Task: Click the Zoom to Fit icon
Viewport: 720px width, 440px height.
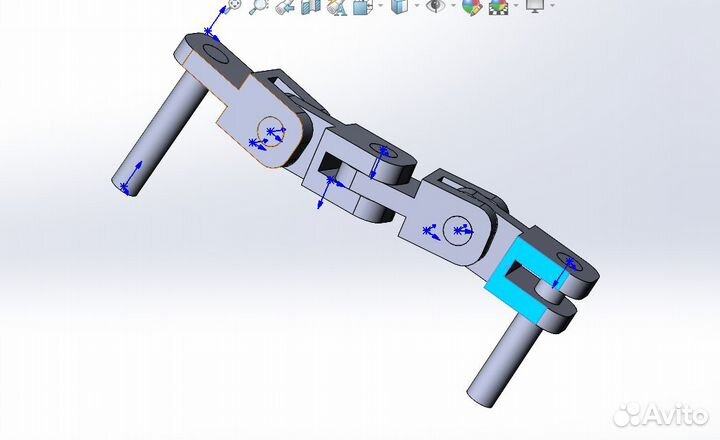Action: click(234, 6)
